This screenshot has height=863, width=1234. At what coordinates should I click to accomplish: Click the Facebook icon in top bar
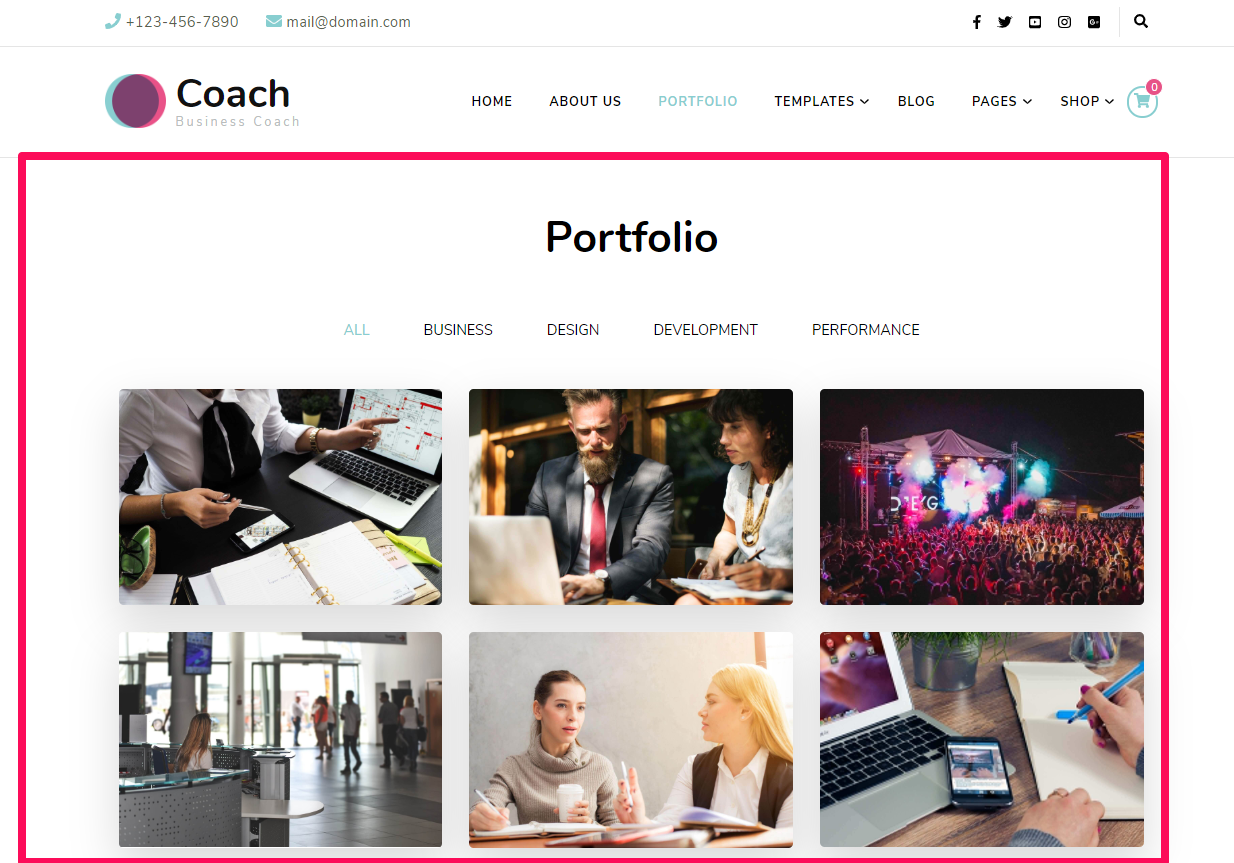[x=977, y=22]
